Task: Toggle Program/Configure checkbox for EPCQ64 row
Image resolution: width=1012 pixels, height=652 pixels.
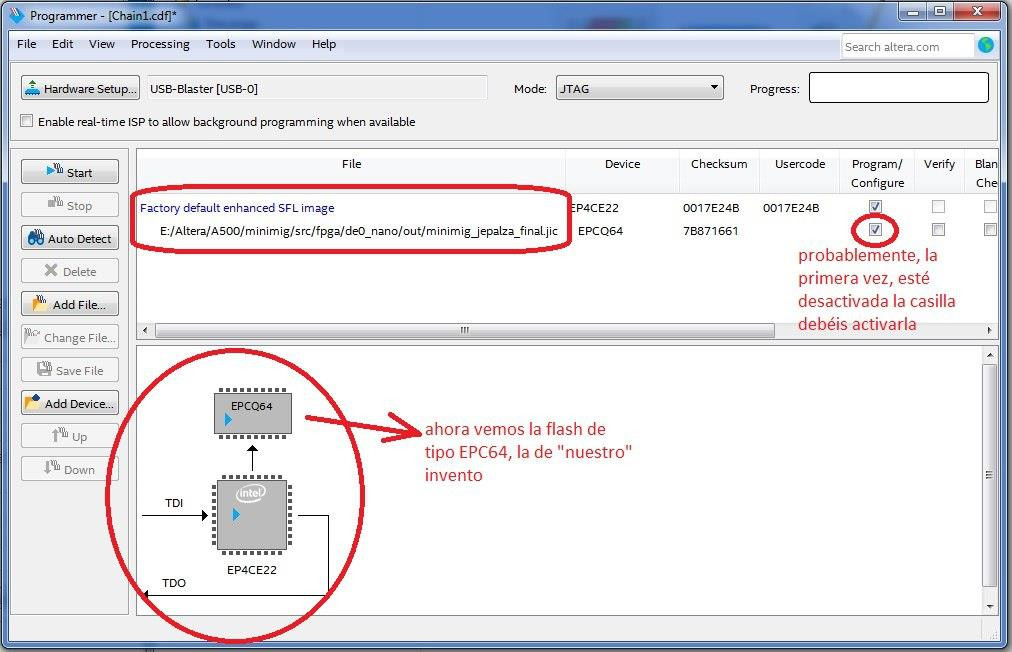Action: pos(876,230)
